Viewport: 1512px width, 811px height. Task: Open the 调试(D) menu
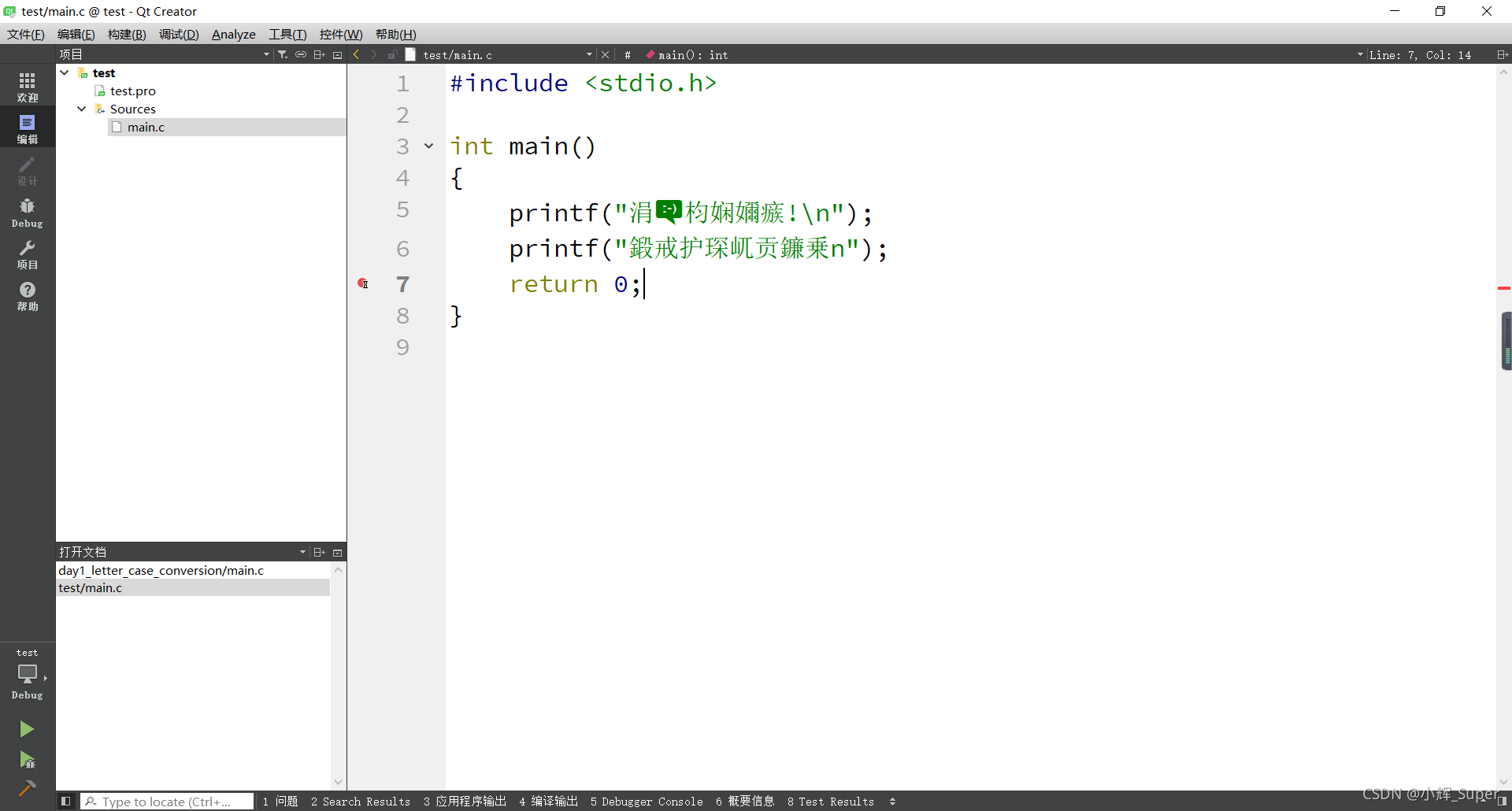(x=179, y=34)
